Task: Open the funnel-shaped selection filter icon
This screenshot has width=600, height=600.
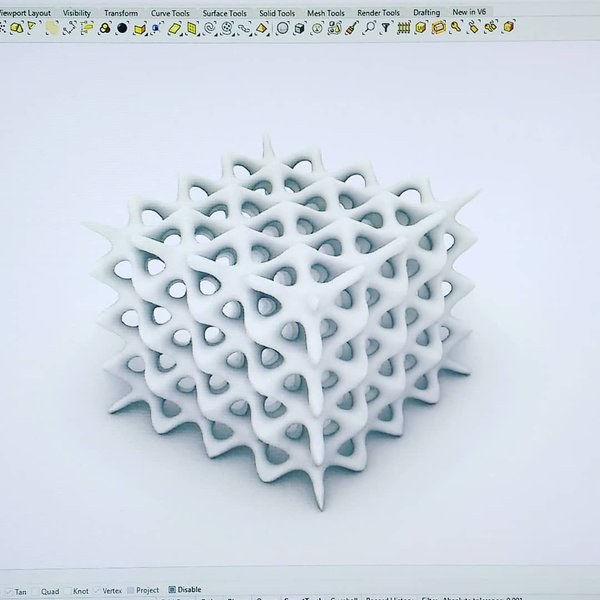Action: coord(386,28)
